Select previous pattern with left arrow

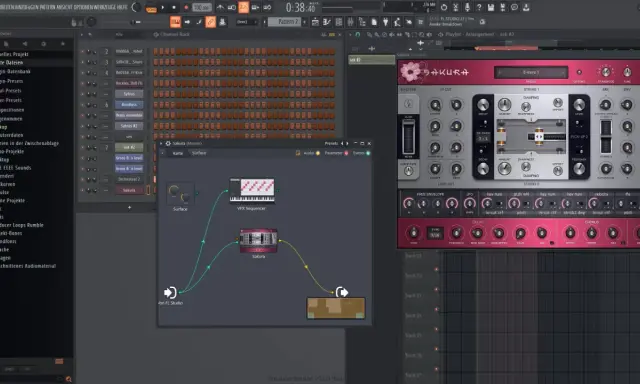point(264,22)
